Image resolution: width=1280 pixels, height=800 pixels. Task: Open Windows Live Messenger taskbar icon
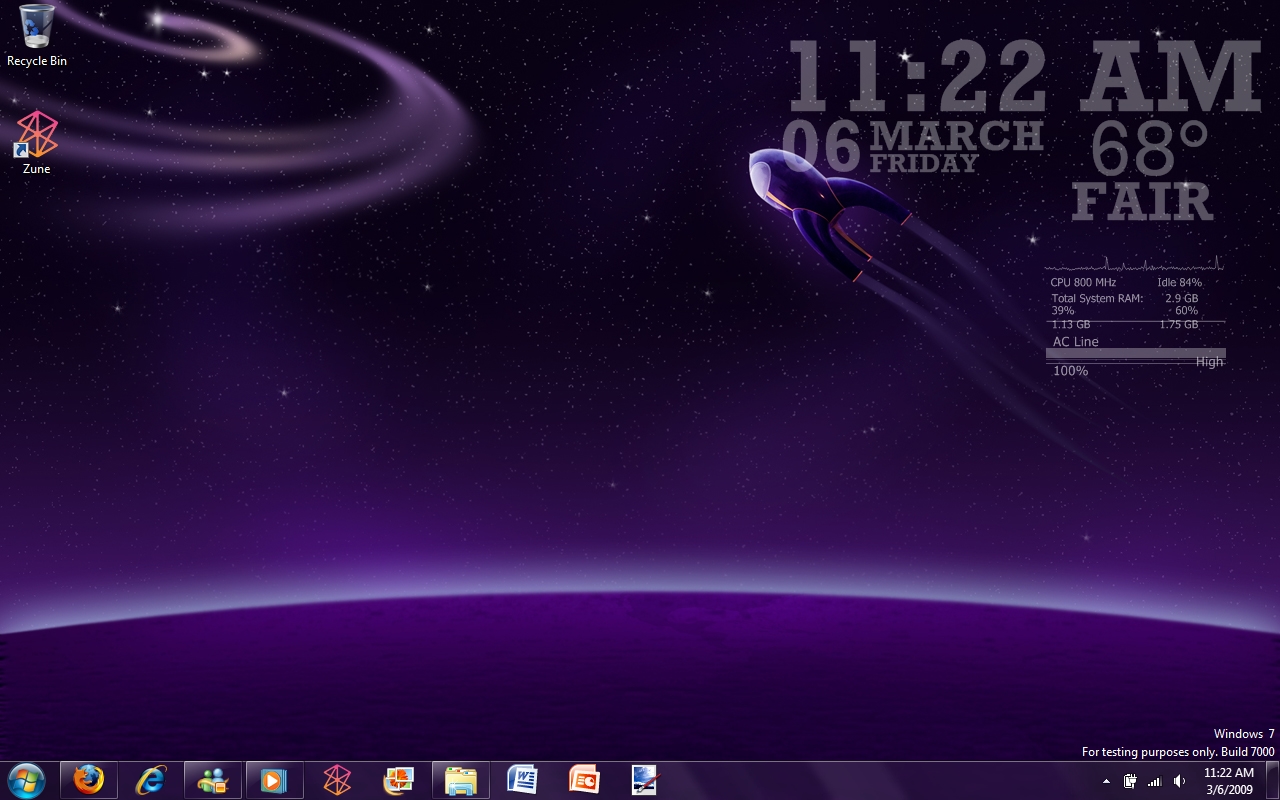click(213, 780)
